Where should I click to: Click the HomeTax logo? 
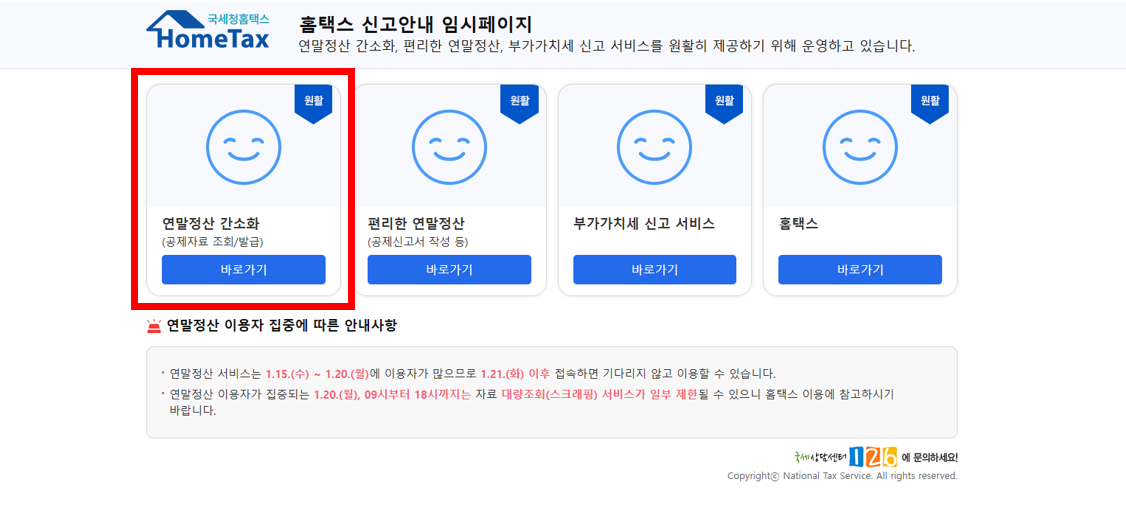[208, 30]
